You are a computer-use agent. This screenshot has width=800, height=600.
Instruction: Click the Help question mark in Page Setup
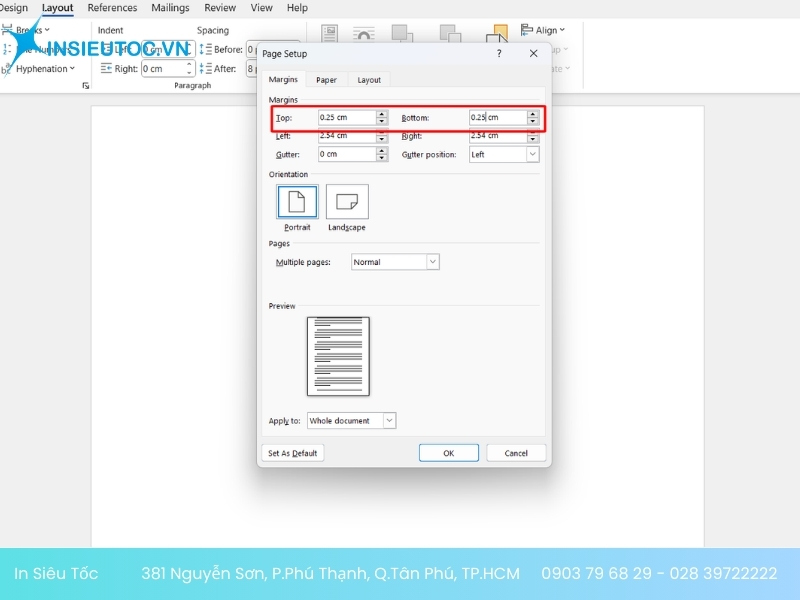[x=499, y=54]
